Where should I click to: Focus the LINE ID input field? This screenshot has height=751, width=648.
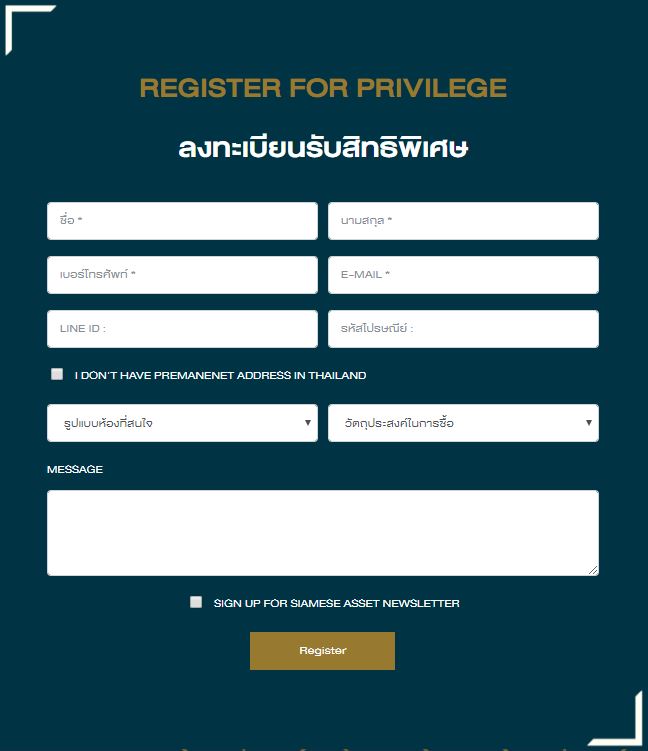pos(182,329)
